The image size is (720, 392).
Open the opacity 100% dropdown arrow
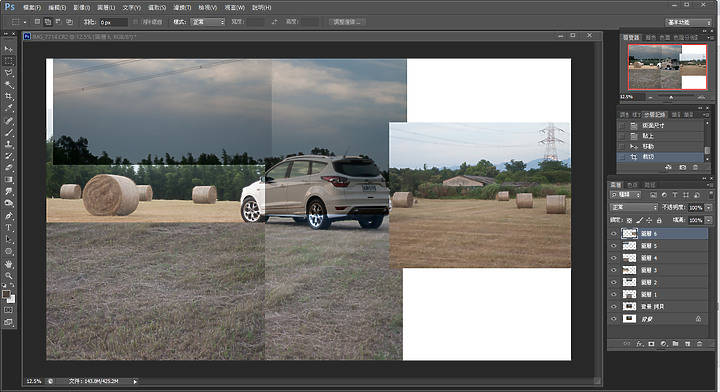pyautogui.click(x=709, y=207)
